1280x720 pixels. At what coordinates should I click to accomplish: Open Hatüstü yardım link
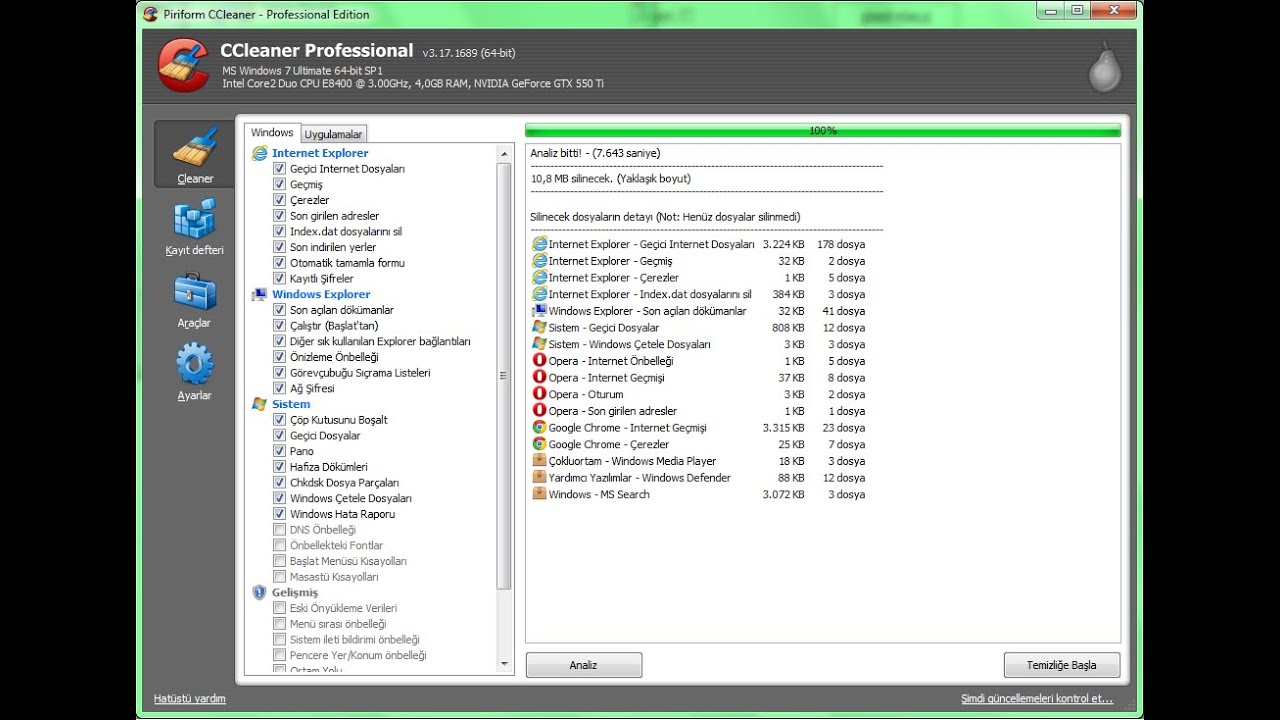pos(190,698)
